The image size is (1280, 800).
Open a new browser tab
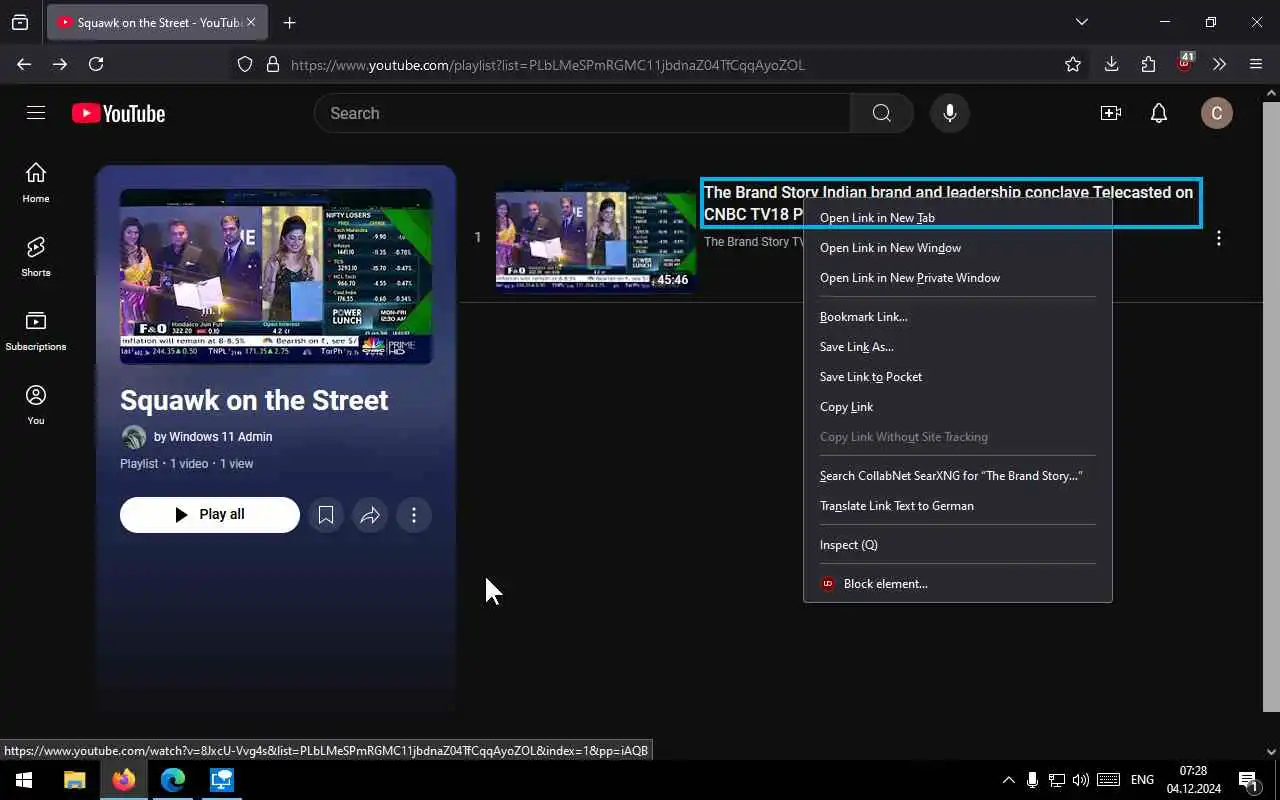(289, 22)
